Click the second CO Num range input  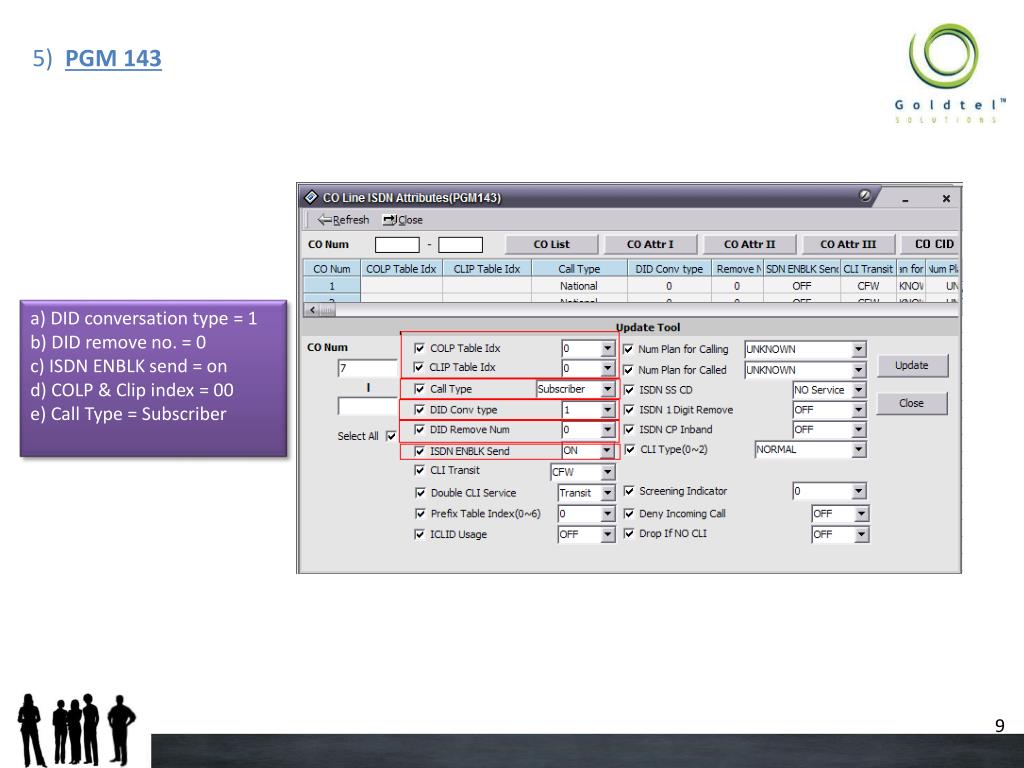[460, 245]
